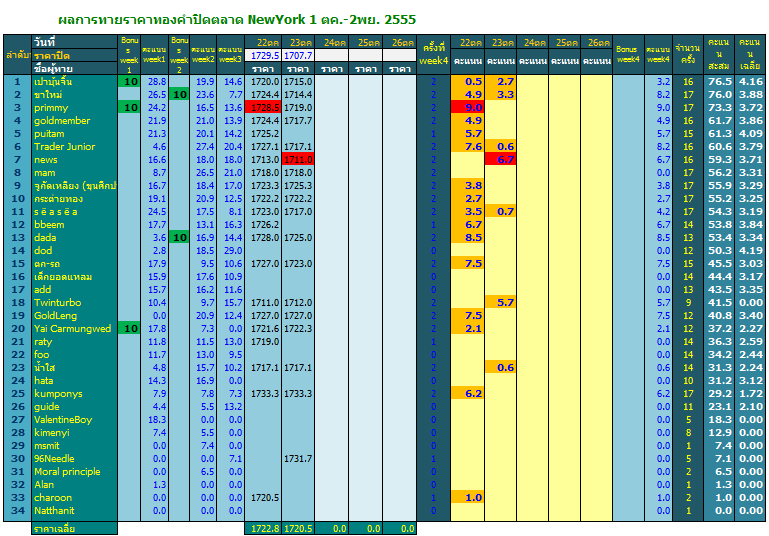Select the 23 Oct closing price cell 1707.7
769x536 pixels.
click(x=298, y=55)
